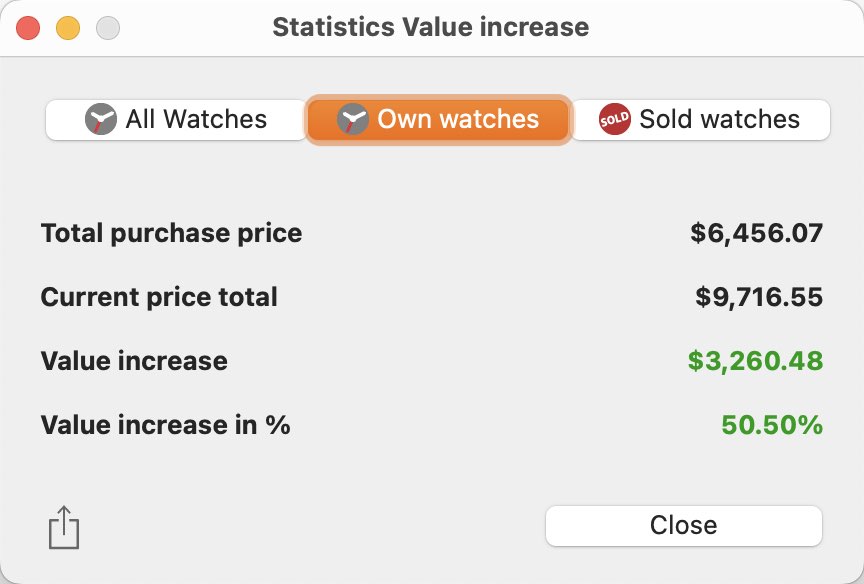Close the window with the red button
Viewport: 864px width, 584px height.
(28, 28)
